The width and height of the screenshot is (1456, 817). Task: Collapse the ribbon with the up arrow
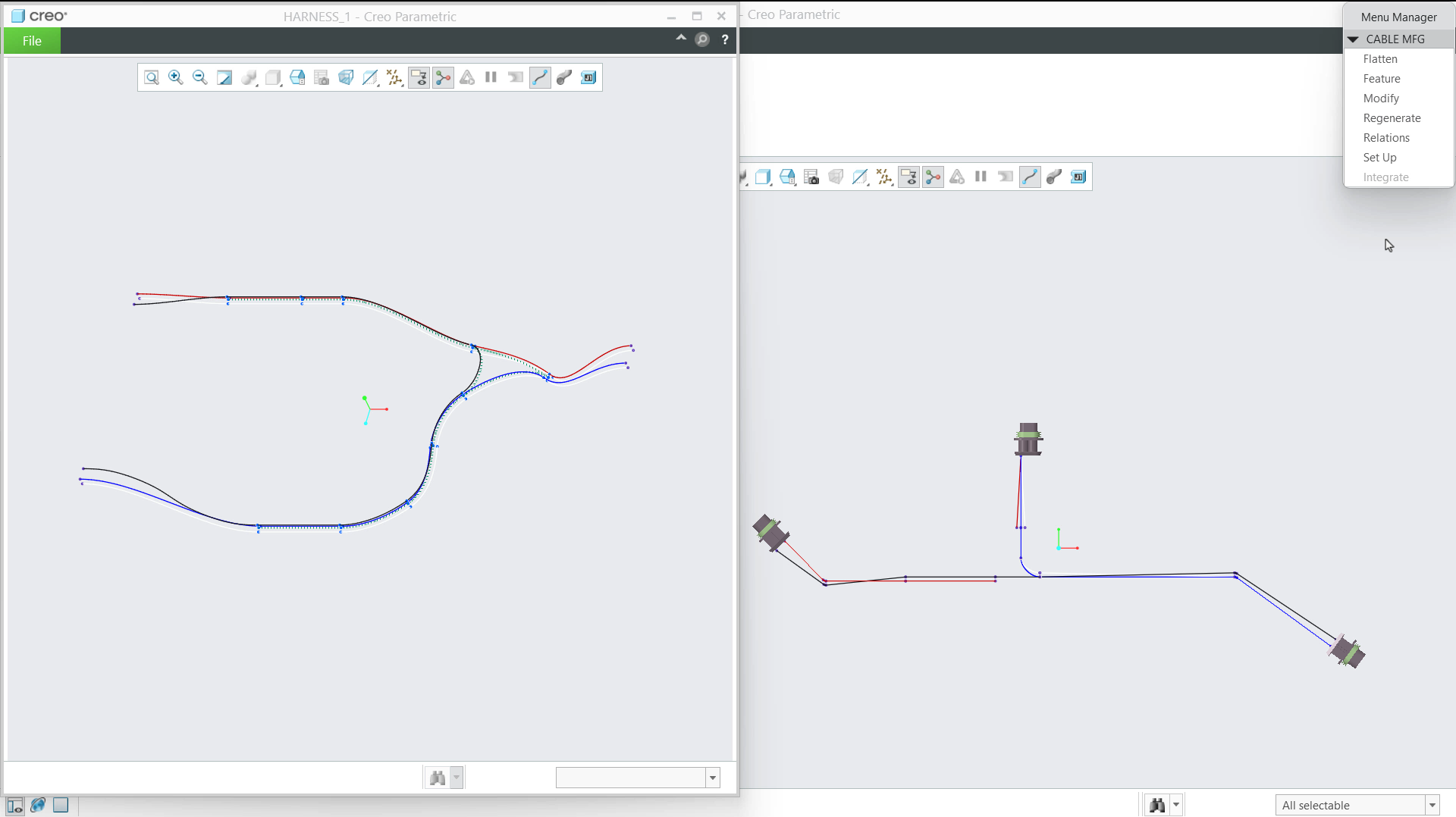[x=681, y=38]
